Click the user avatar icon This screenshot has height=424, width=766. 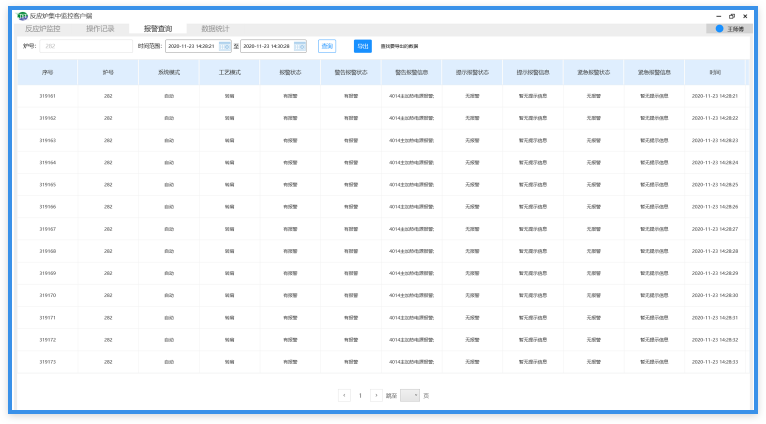(x=719, y=29)
